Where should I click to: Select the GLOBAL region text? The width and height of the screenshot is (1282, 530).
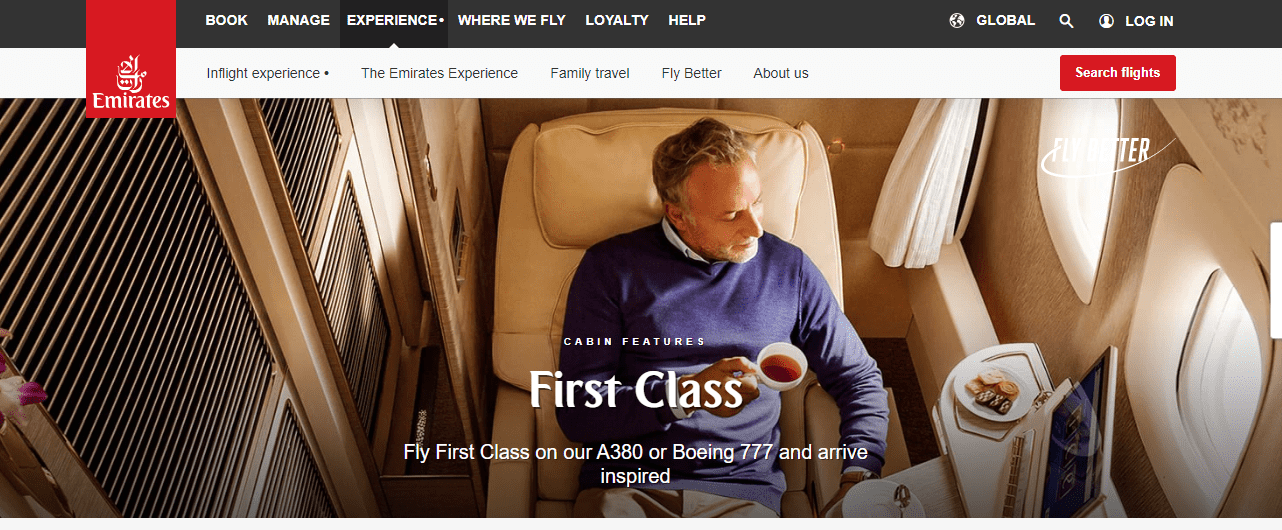coord(1005,20)
